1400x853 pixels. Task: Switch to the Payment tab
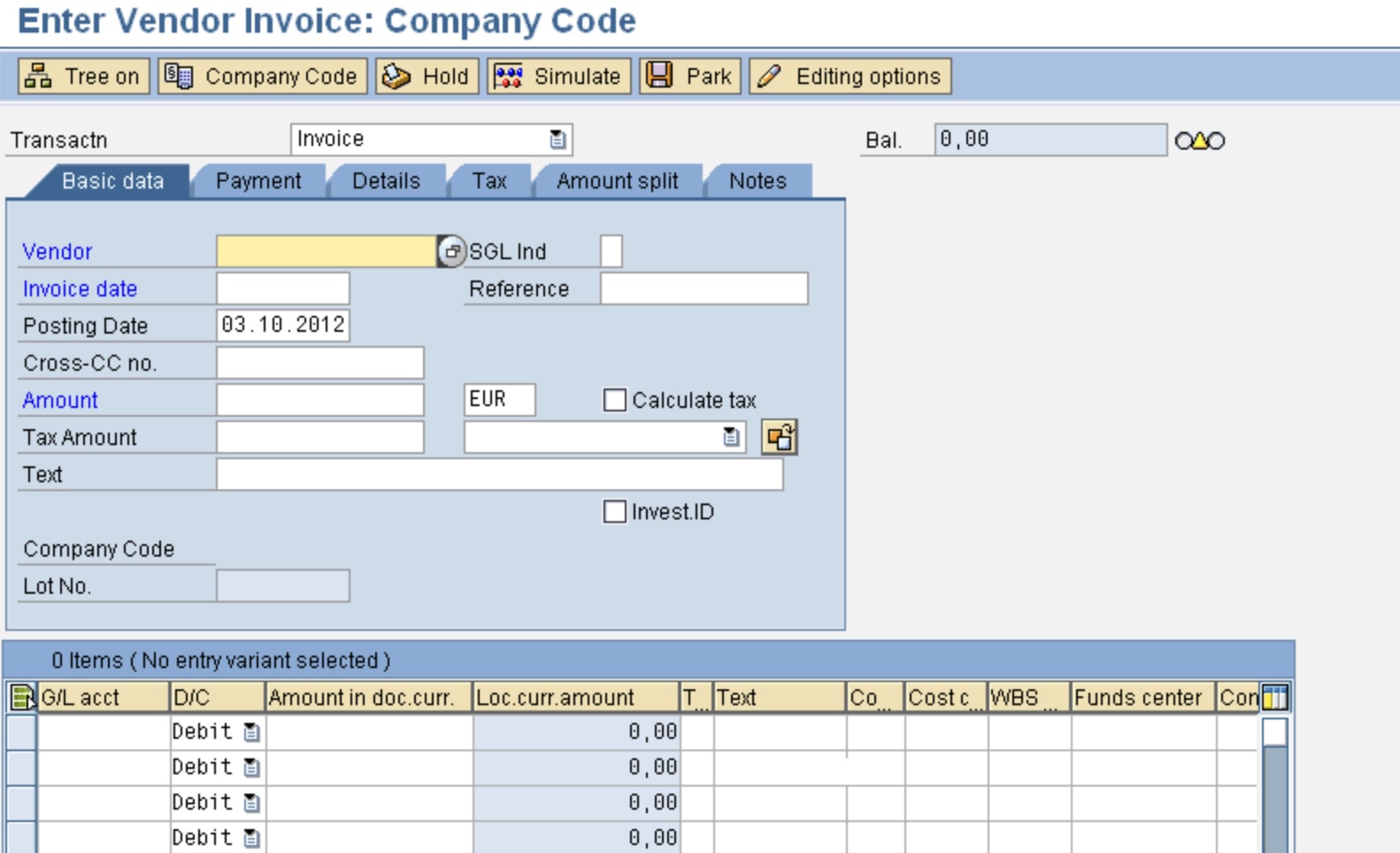point(258,181)
